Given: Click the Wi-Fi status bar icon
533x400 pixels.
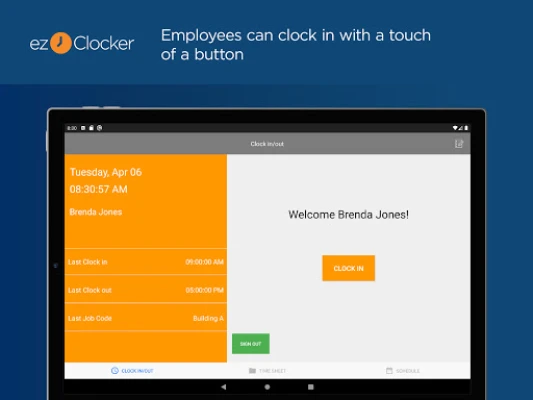Looking at the screenshot, I should point(455,128).
